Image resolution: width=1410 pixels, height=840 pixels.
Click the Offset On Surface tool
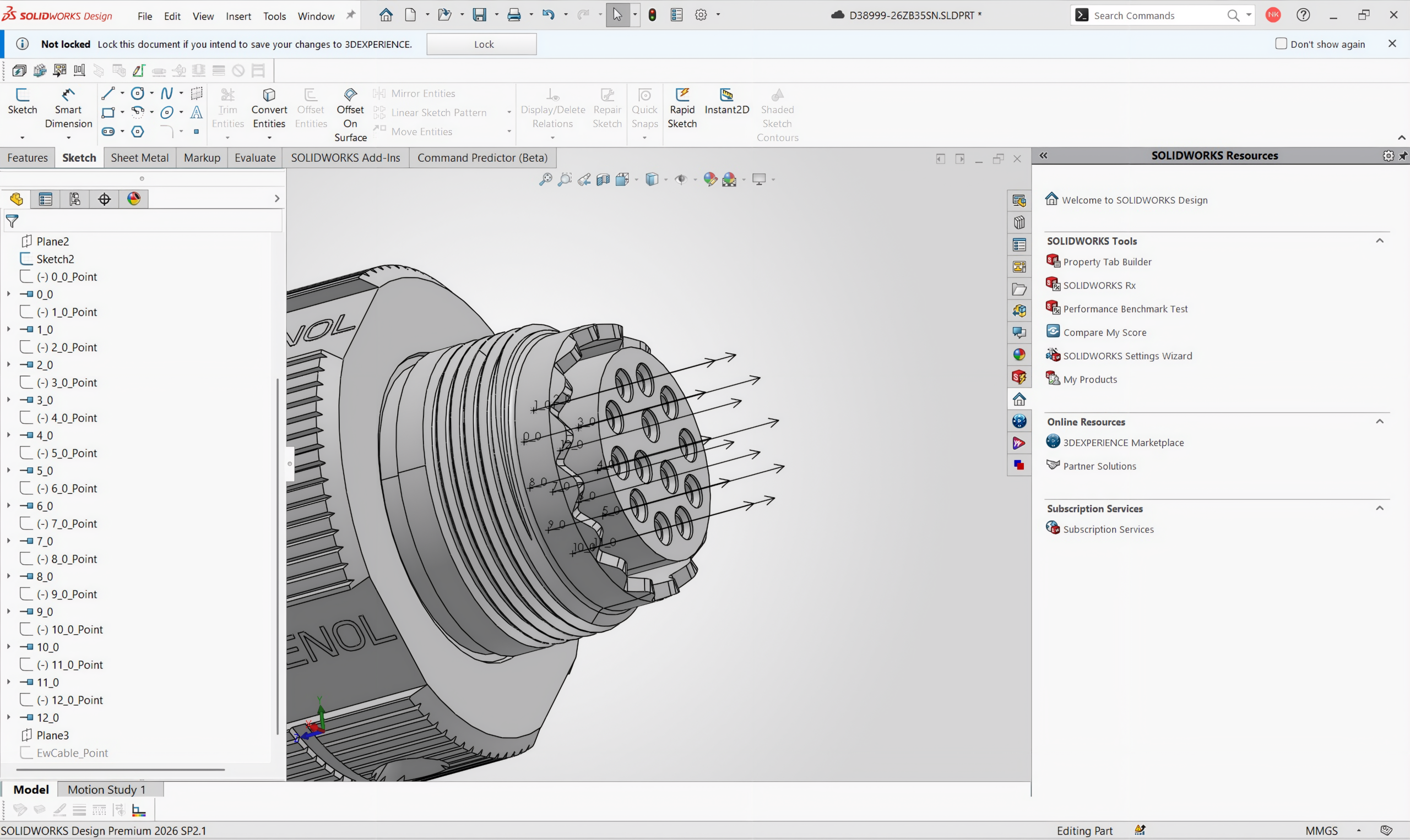[350, 115]
